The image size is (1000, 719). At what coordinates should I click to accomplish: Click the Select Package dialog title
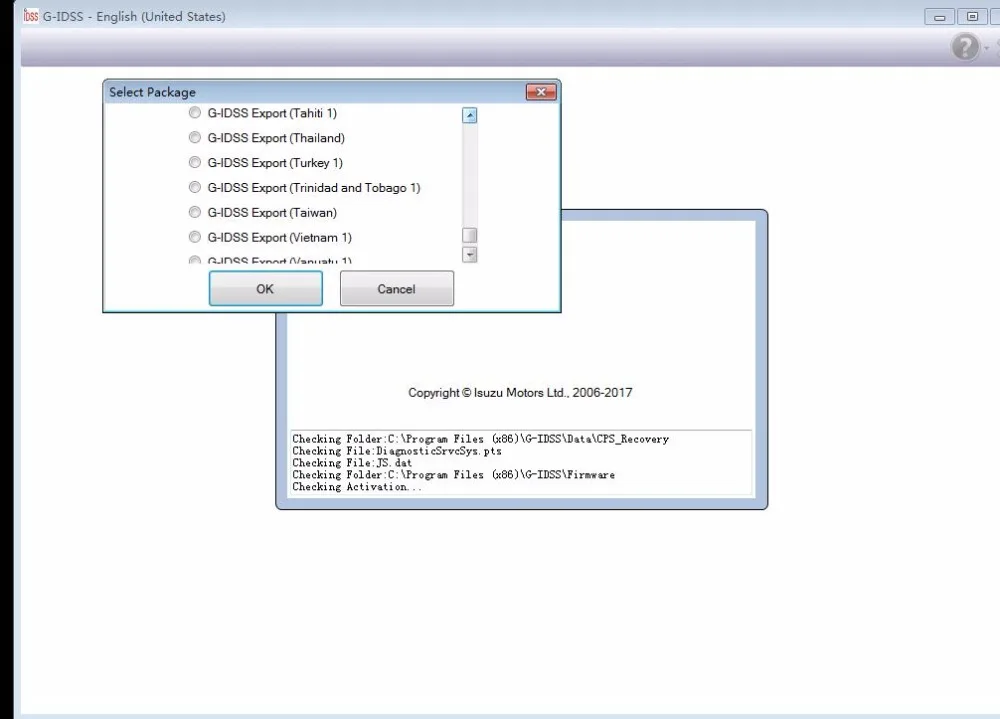152,93
